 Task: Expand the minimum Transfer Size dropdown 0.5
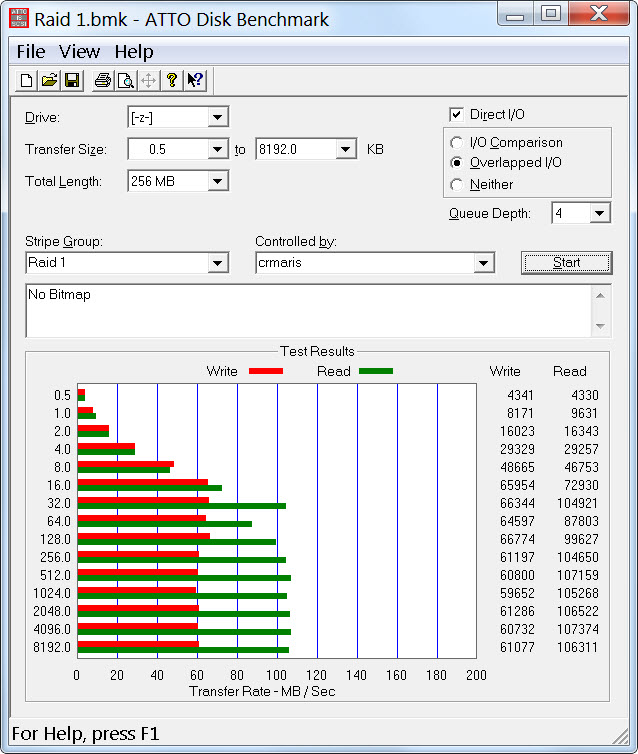coord(217,149)
